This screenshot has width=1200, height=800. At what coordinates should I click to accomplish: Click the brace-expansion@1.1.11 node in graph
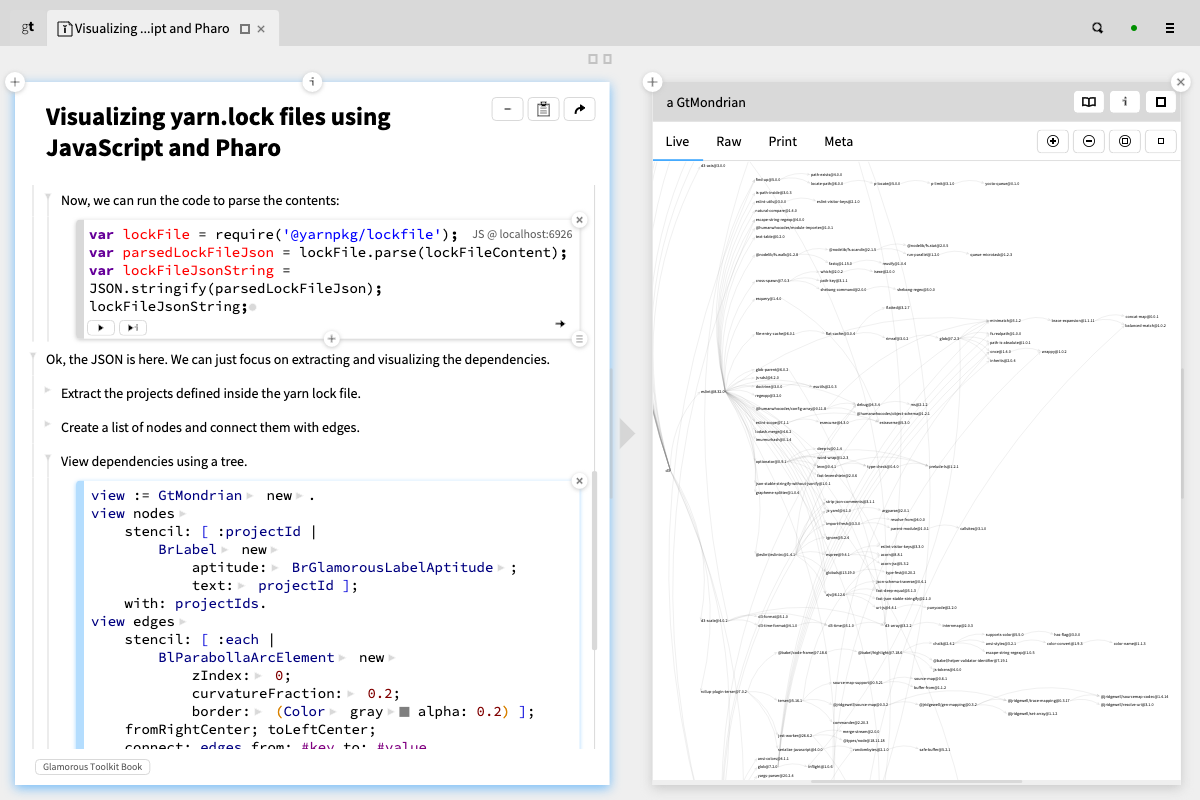[1072, 321]
